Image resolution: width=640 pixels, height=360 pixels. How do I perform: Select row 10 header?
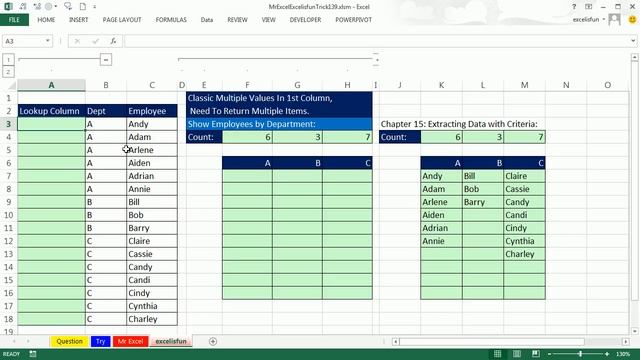tap(8, 215)
